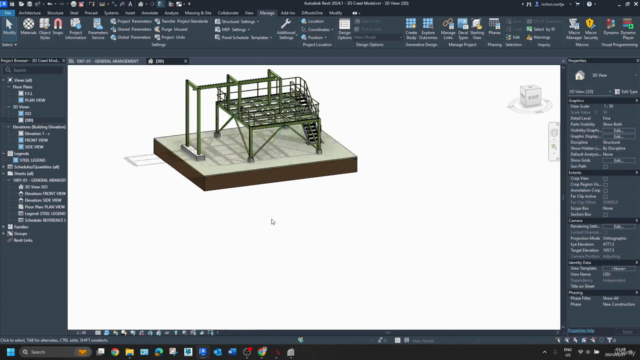Image resolution: width=640 pixels, height=360 pixels.
Task: Open Parameters Service
Action: coord(98,28)
